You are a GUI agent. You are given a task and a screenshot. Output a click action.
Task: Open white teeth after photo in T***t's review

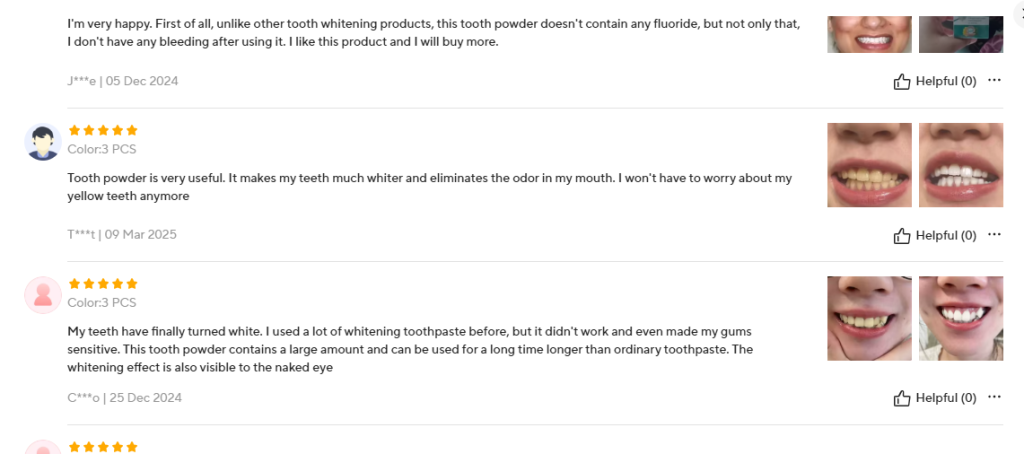(x=961, y=165)
